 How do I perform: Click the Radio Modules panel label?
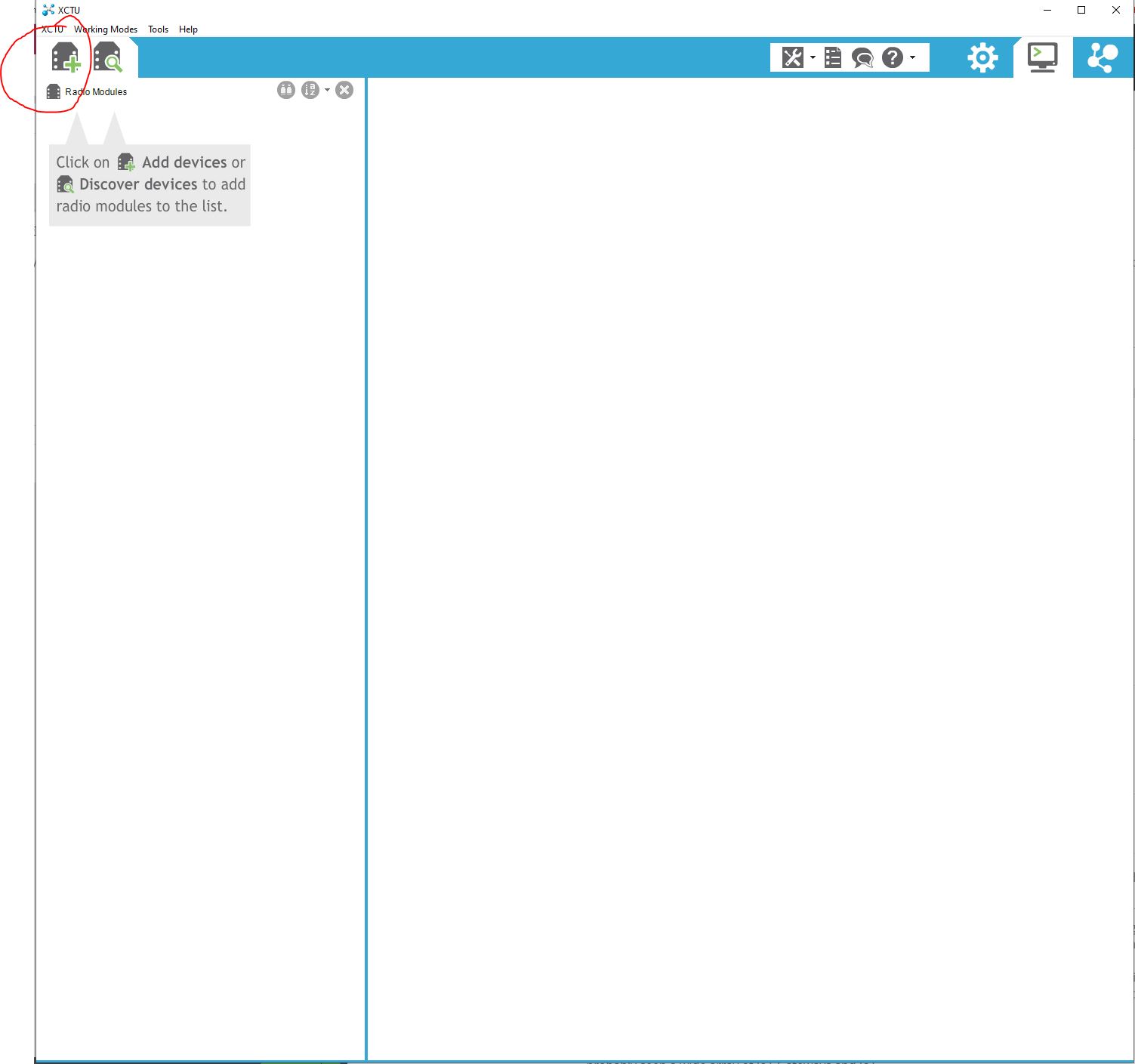[x=96, y=92]
